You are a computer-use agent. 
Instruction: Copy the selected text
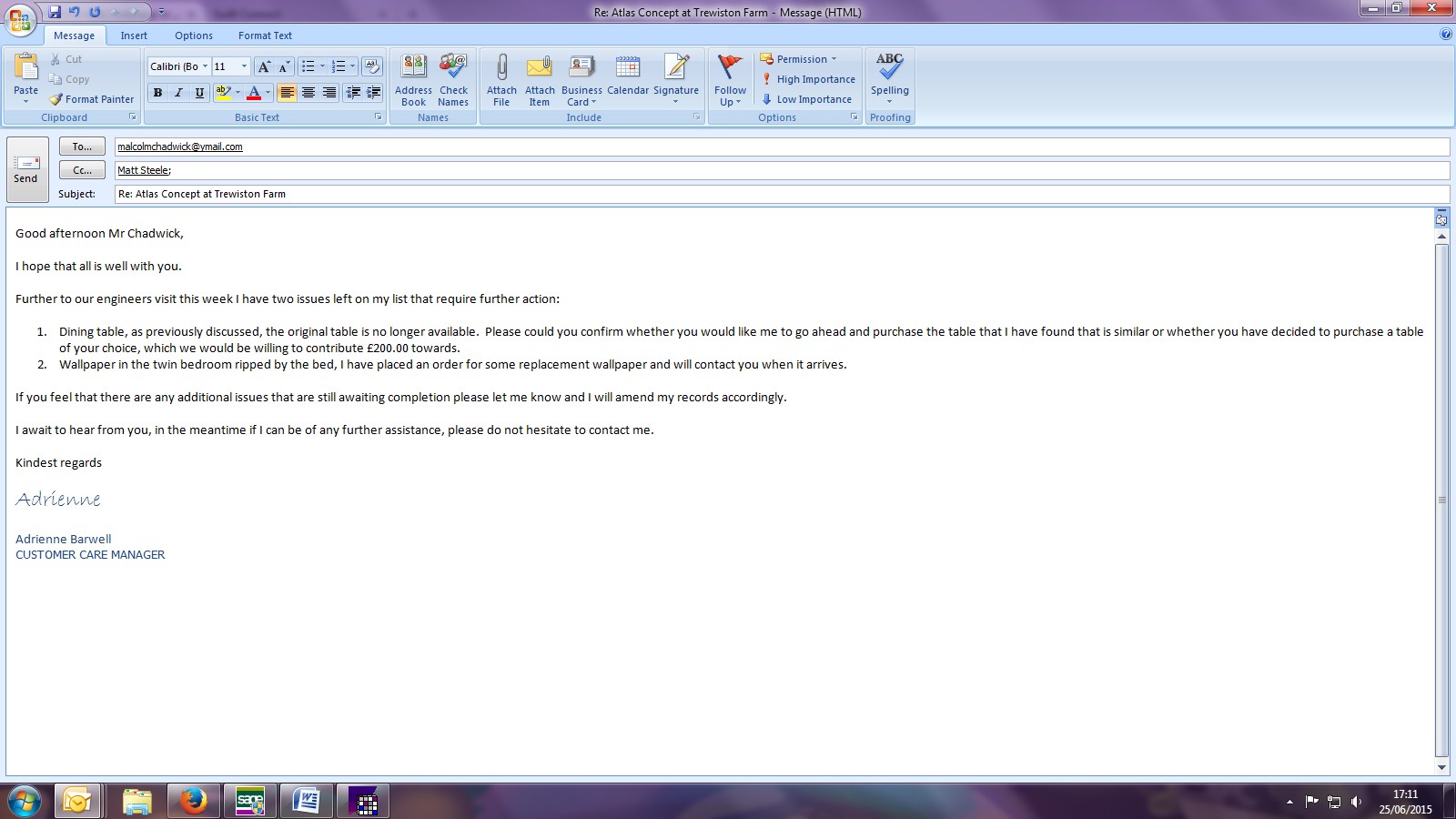(x=69, y=79)
